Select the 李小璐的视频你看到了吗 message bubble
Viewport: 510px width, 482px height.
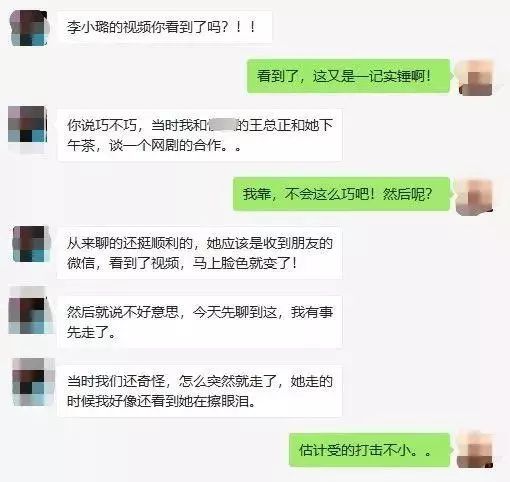coord(165,27)
